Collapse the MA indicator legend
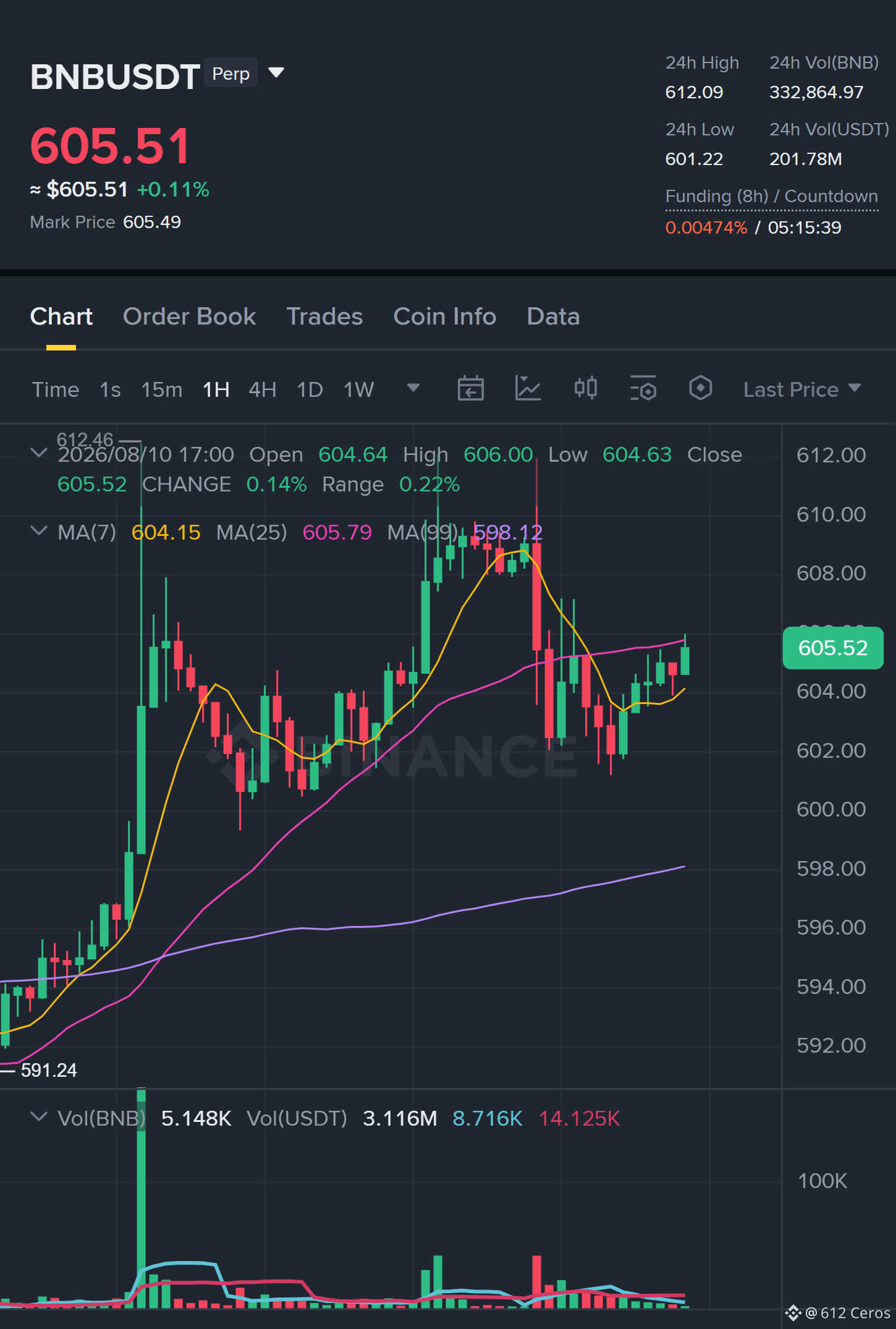896x1329 pixels. pos(39,531)
